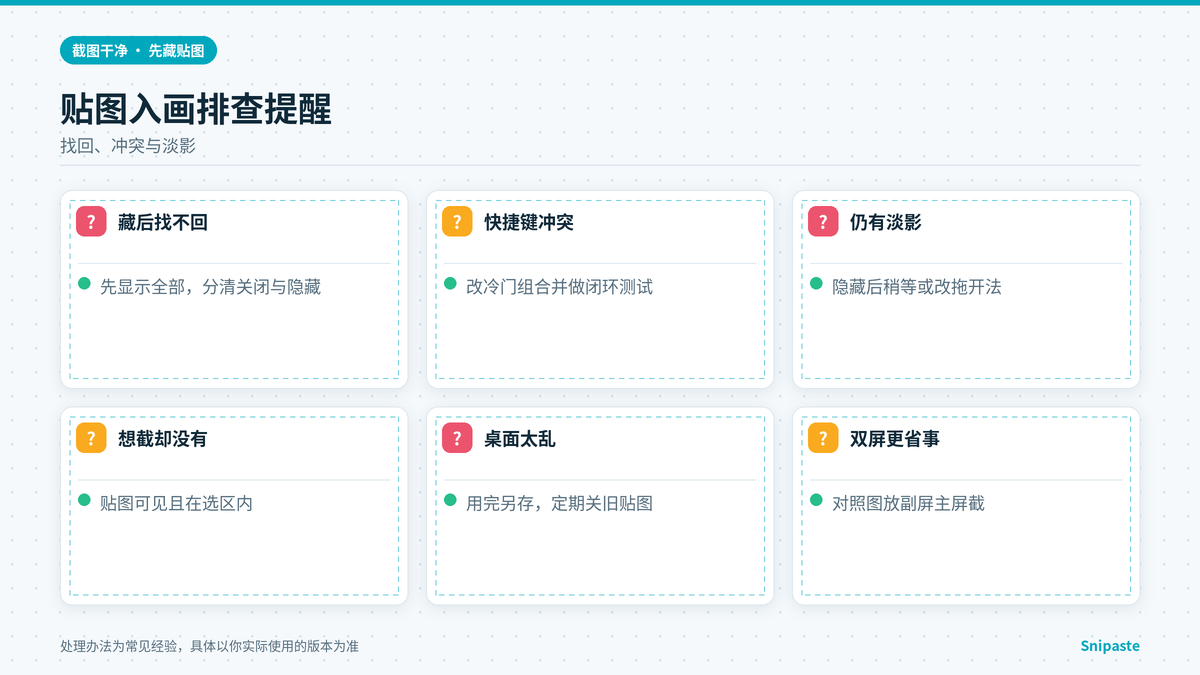Viewport: 1200px width, 675px height.
Task: Click the orange question icon beside 想截却没有
Action: [x=91, y=438]
